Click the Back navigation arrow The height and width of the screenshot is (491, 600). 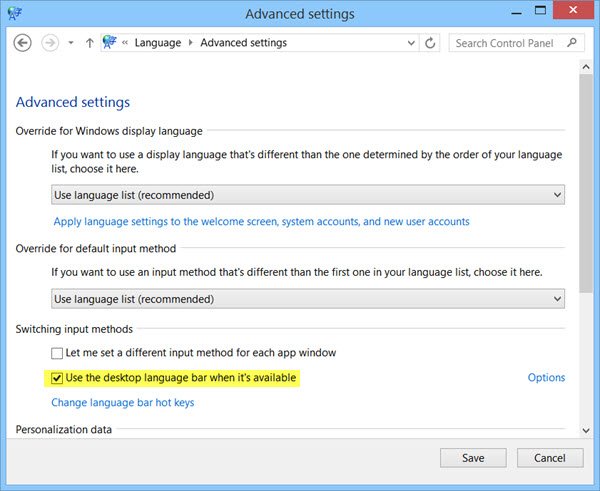click(x=23, y=43)
